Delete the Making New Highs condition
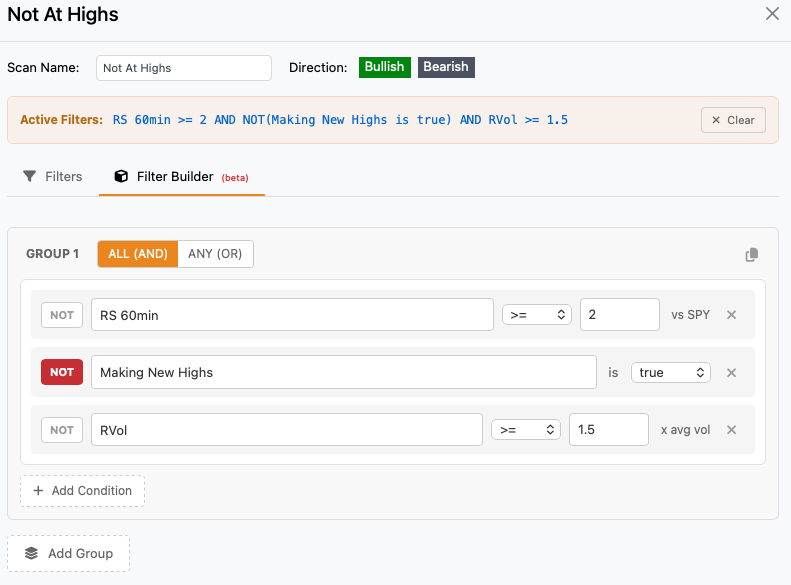This screenshot has height=585, width=791. coord(731,373)
